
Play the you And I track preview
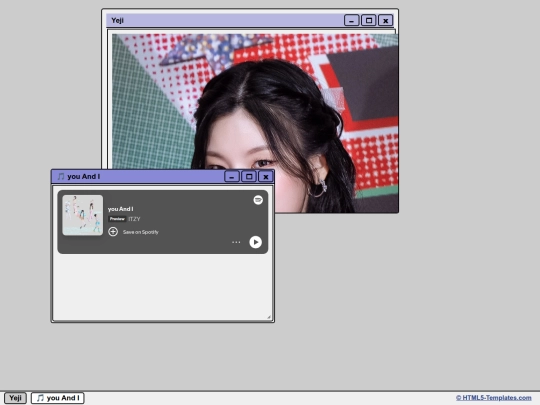pos(256,242)
